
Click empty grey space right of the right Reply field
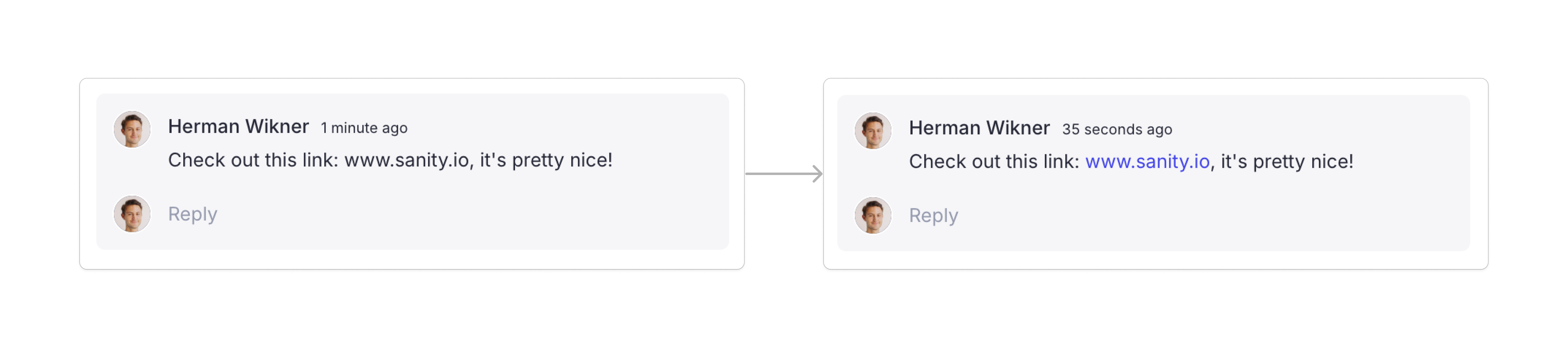click(x=1217, y=216)
